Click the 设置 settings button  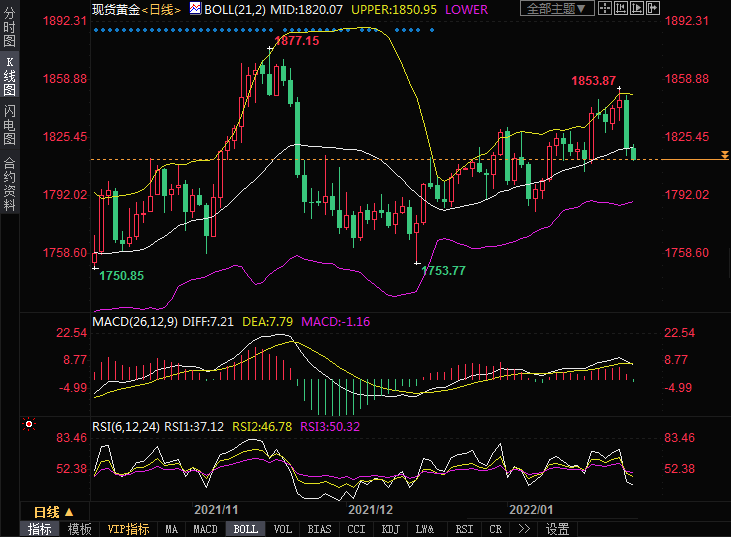coord(558,529)
